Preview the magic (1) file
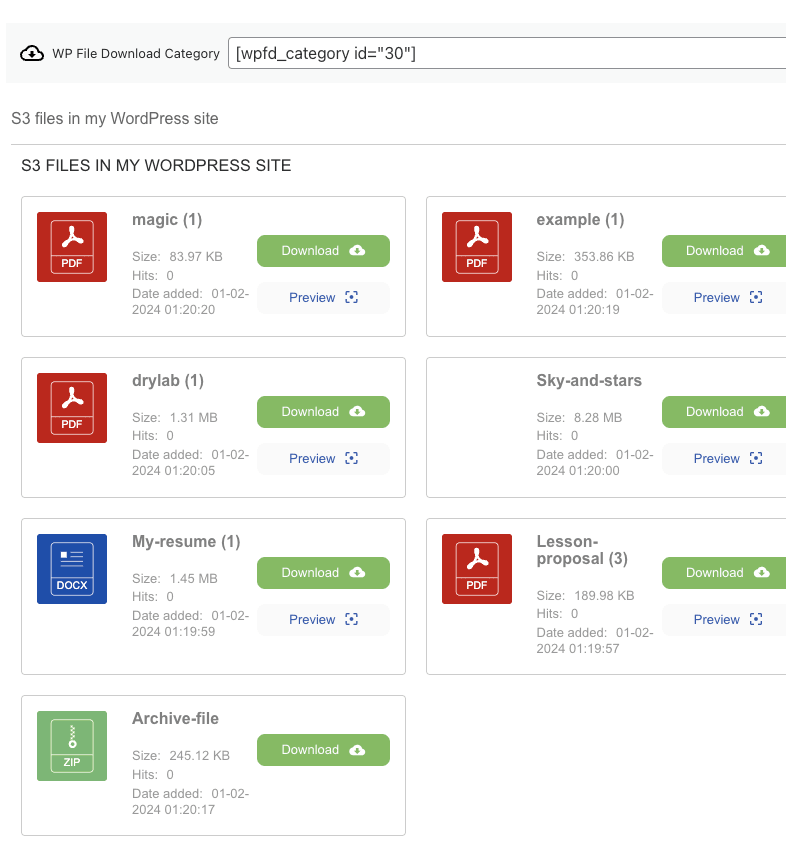The width and height of the screenshot is (786, 856). (x=323, y=298)
